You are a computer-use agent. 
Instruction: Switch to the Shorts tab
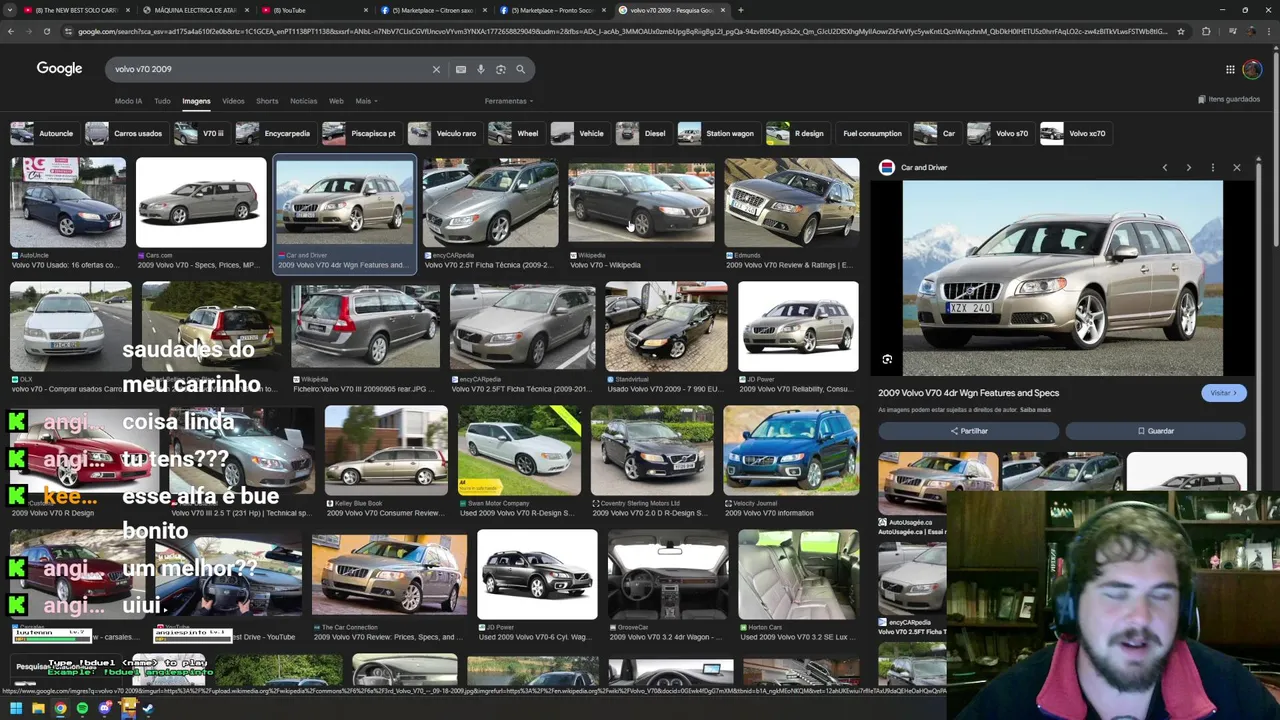[267, 101]
